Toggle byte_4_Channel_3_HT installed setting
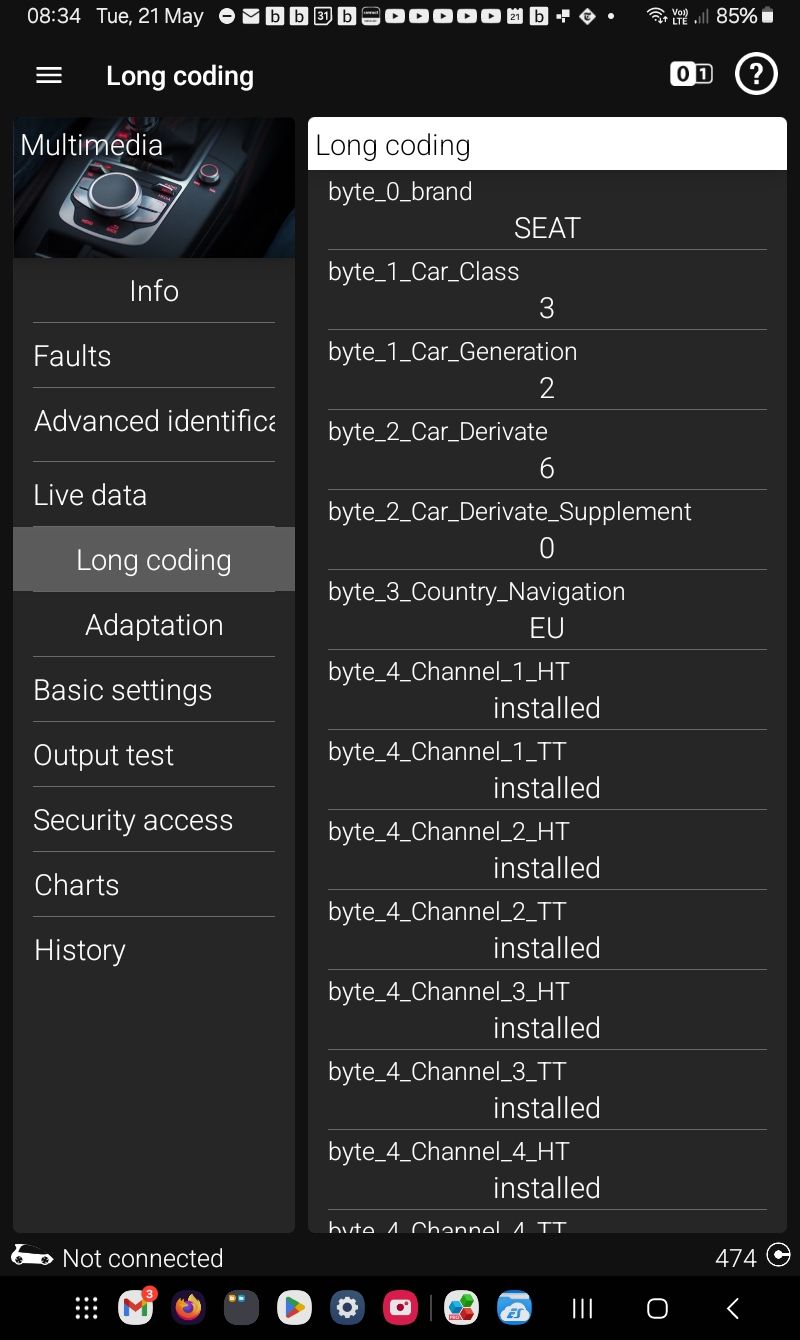Viewport: 800px width, 1340px height. 546,1028
